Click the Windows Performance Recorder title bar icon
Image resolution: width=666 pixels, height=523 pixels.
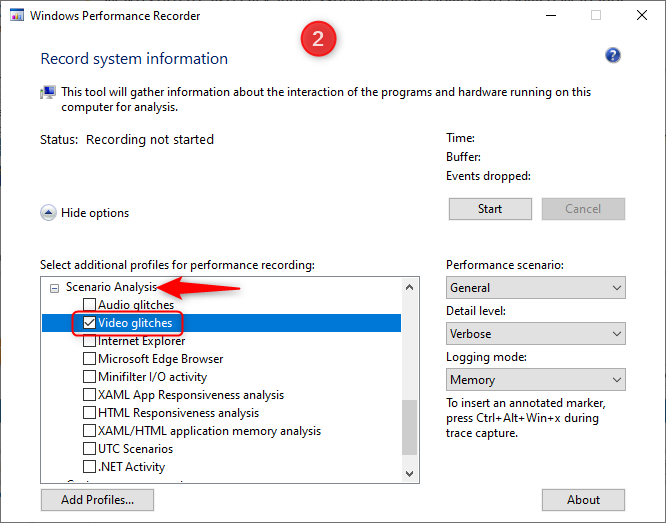click(x=15, y=16)
